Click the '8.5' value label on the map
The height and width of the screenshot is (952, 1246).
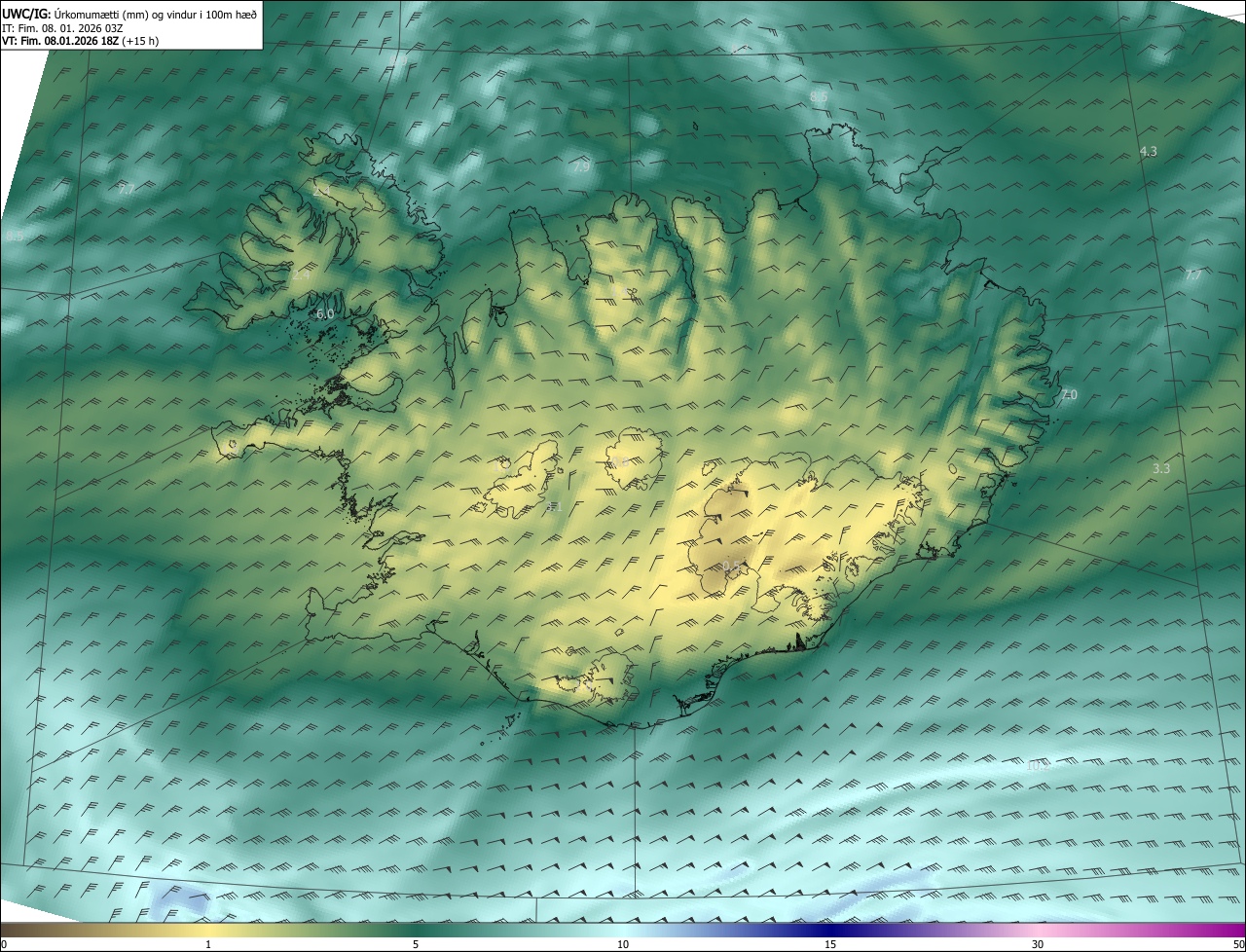pos(15,236)
